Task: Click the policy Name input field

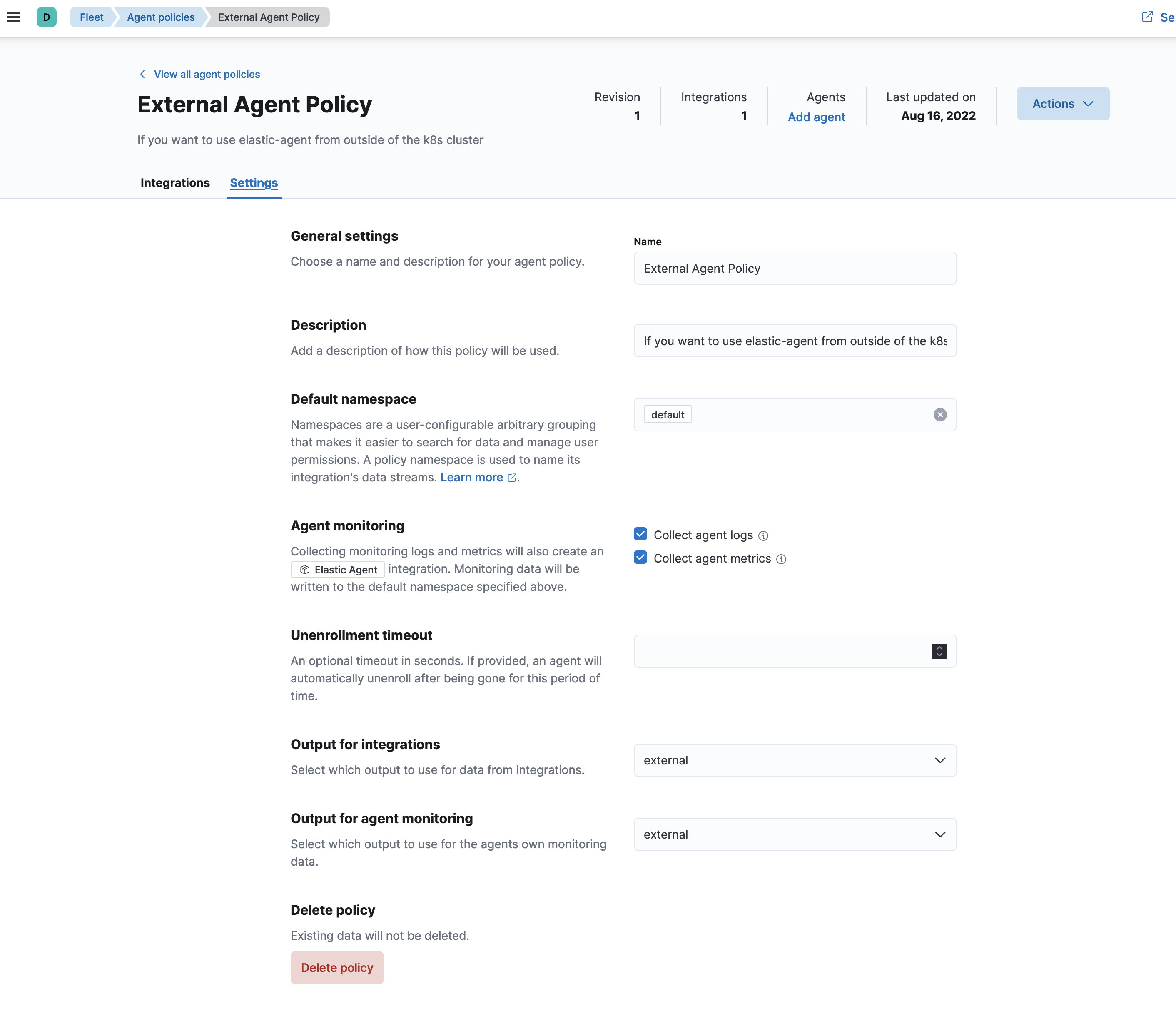Action: 795,269
